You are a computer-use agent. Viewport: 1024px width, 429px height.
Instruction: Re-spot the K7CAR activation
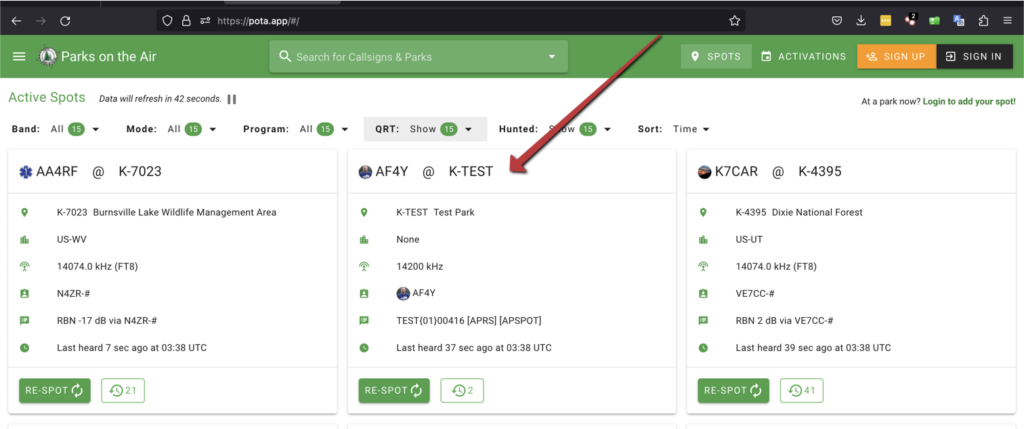click(733, 390)
